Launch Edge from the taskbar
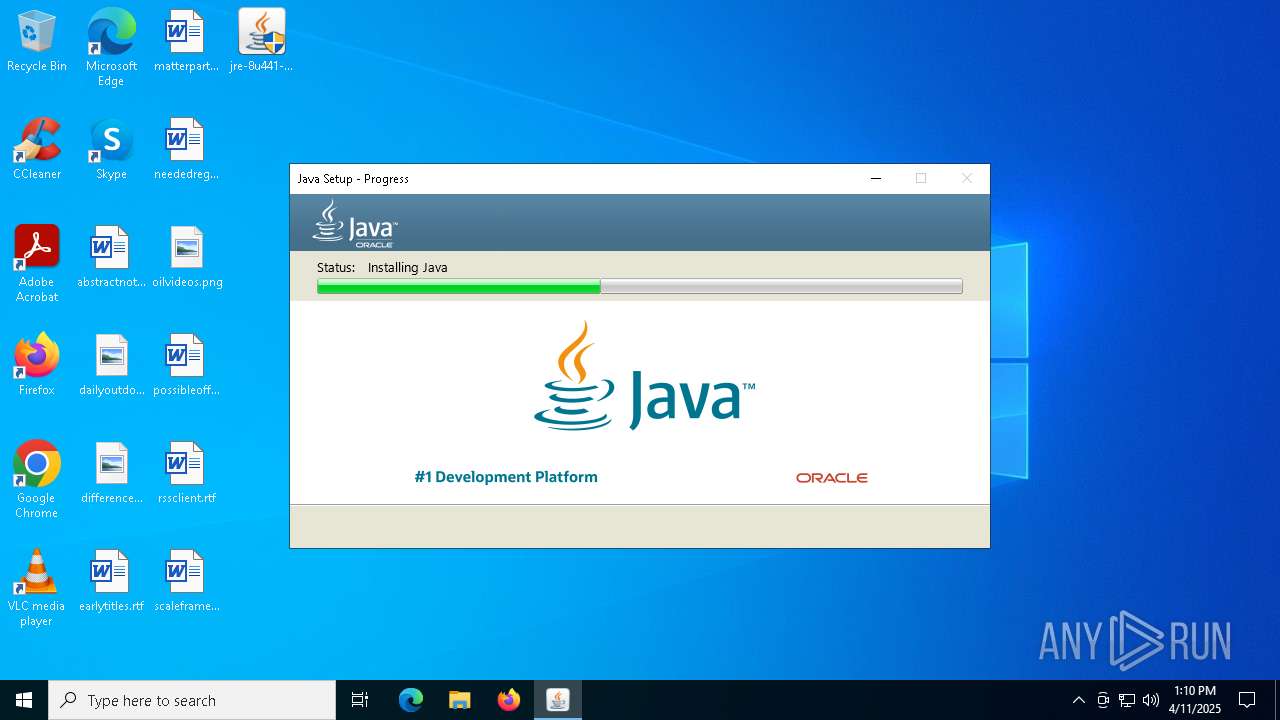This screenshot has height=720, width=1280. 411,700
